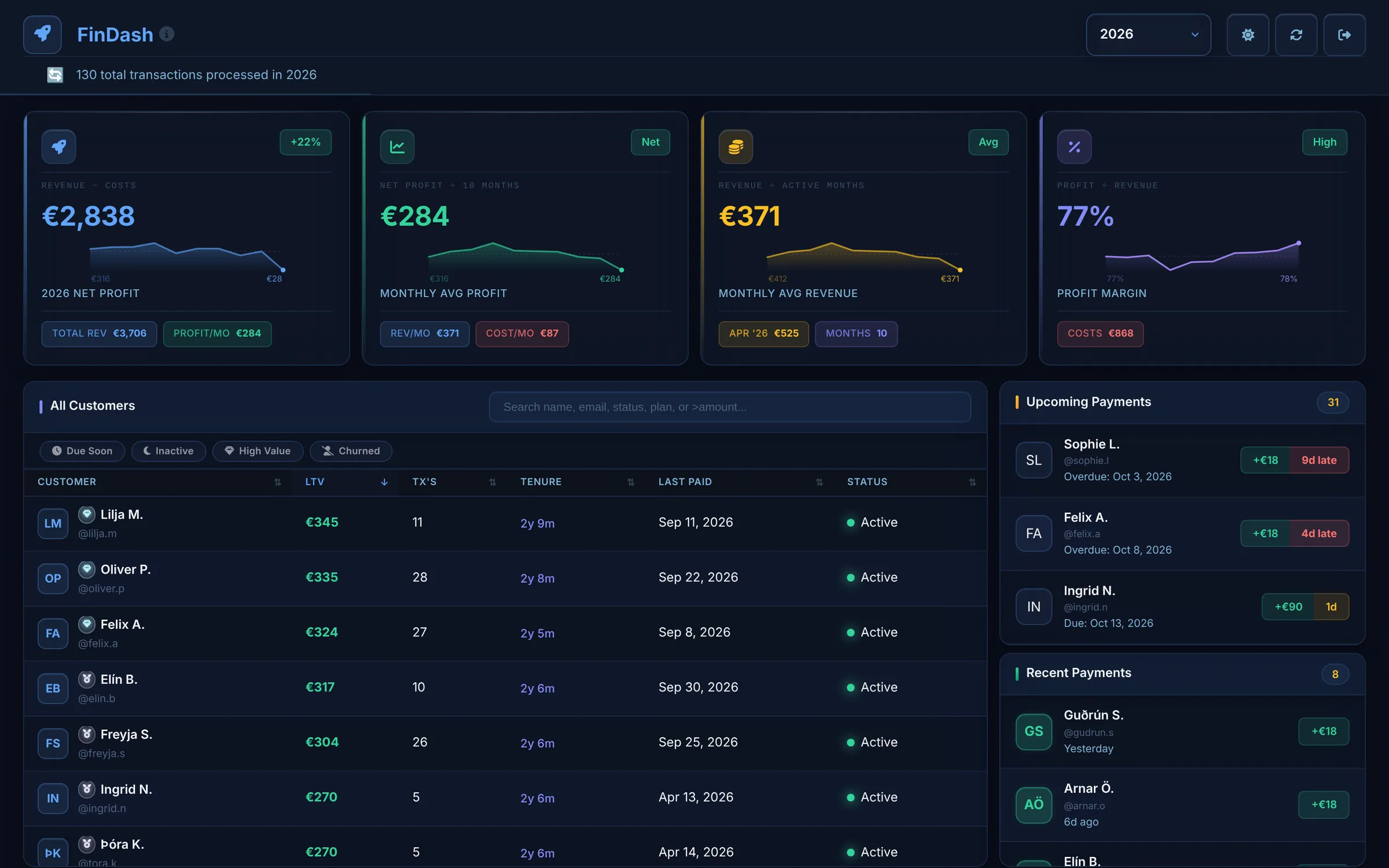Screen dimensions: 1389x868
Task: Focus the customer search input field
Action: (730, 407)
